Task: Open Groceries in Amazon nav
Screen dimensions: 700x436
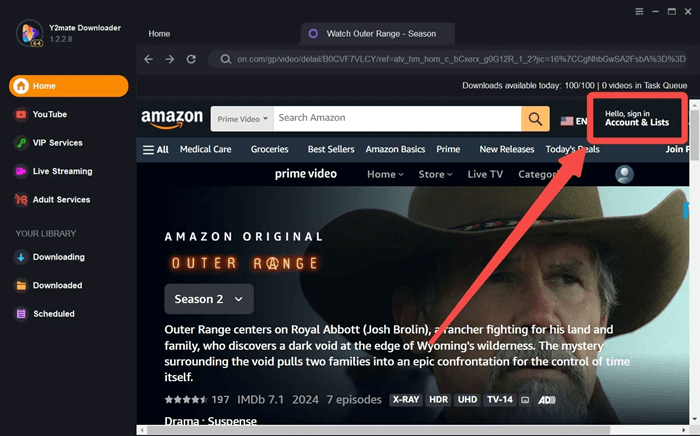Action: [270, 149]
